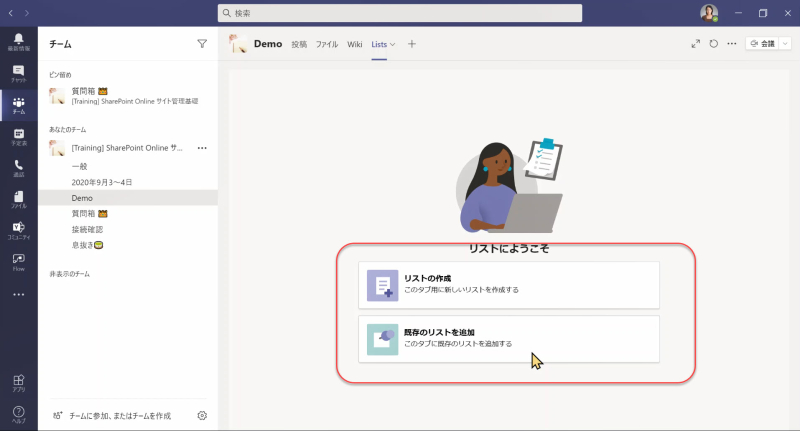Switch to the Wiki tab
800x431 pixels.
355,44
